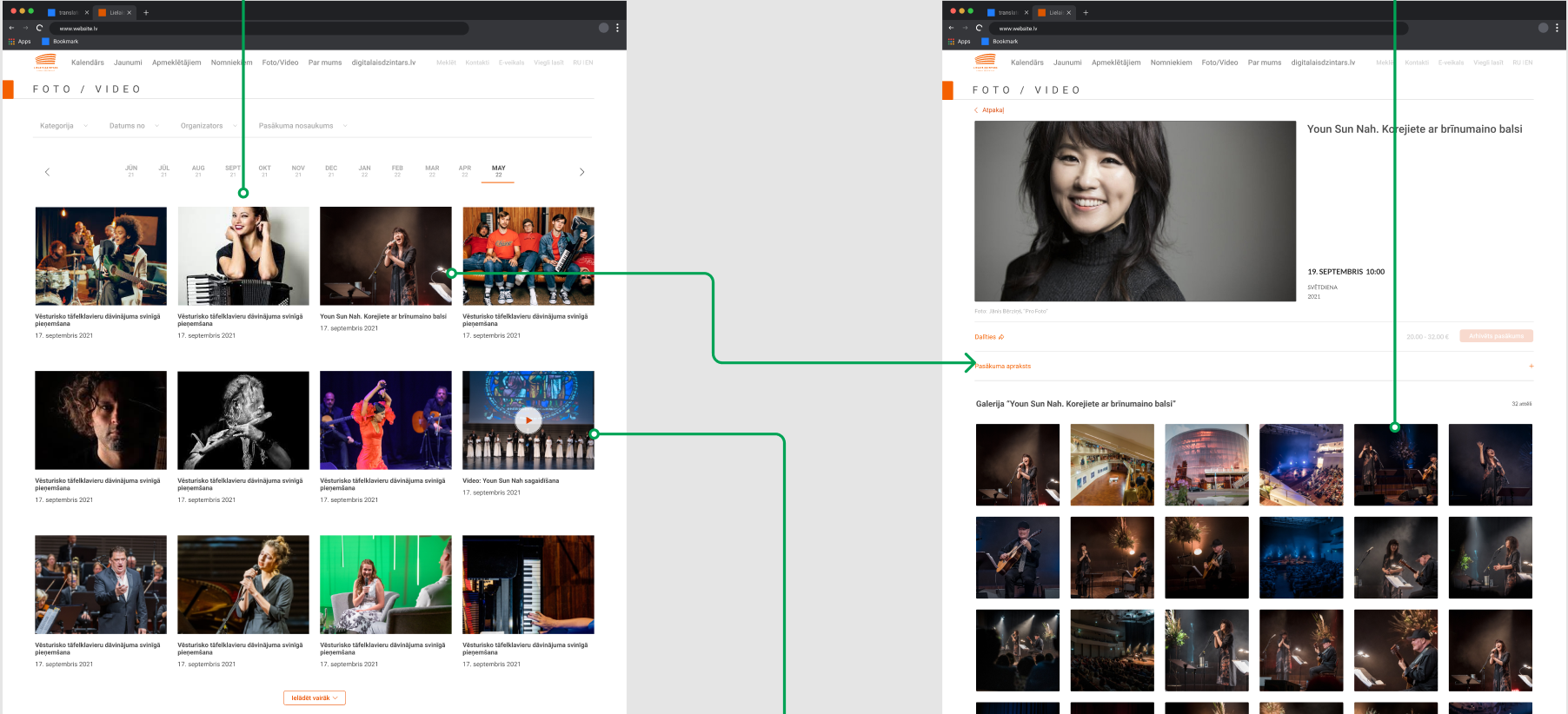The image size is (1568, 714).
Task: Click the Pasākuma apraksts section title
Action: 1003,367
